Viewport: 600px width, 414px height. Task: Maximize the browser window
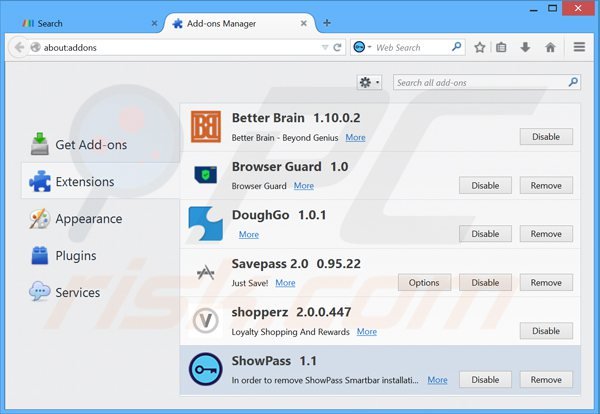pos(552,8)
